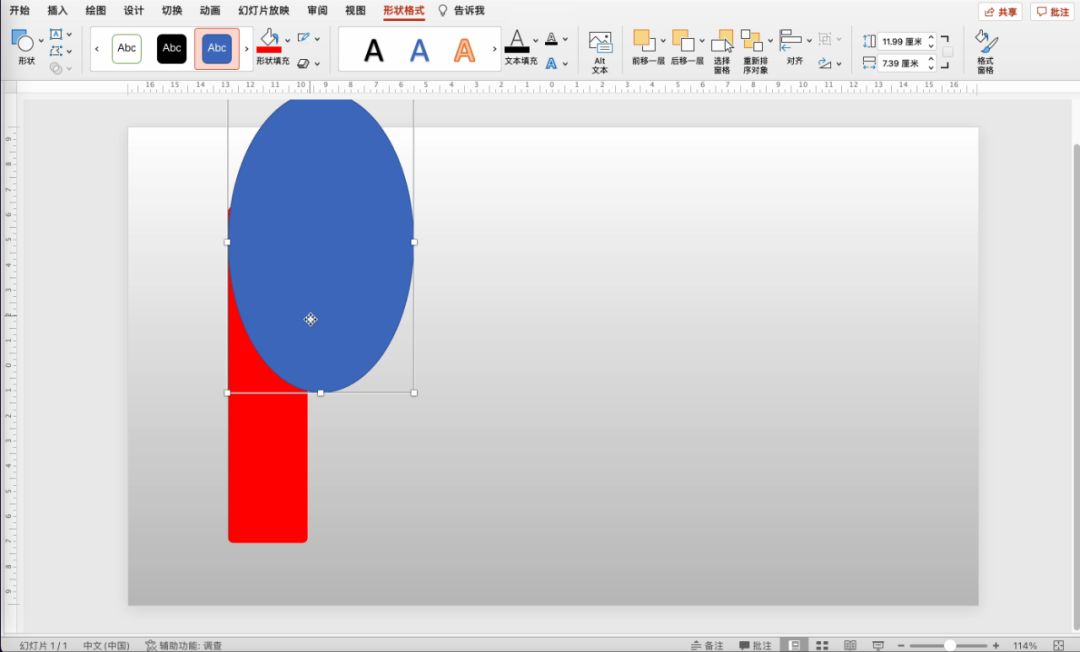Viewport: 1080px width, 652px height.
Task: Click 辅助功能: 调查 accessibility status
Action: 183,645
